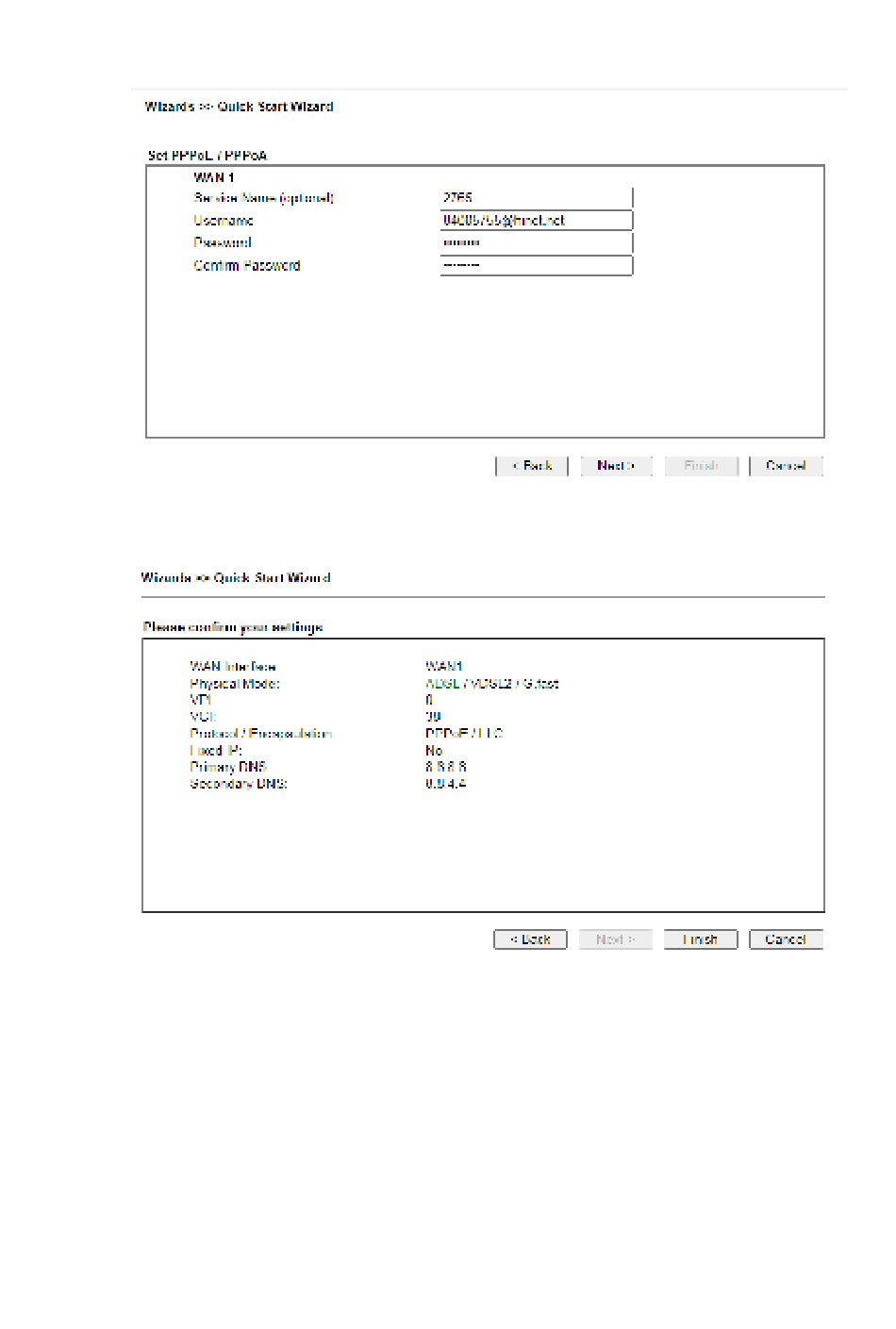Go Back from the confirm settings page
This screenshot has width=896, height=1329.
(530, 939)
